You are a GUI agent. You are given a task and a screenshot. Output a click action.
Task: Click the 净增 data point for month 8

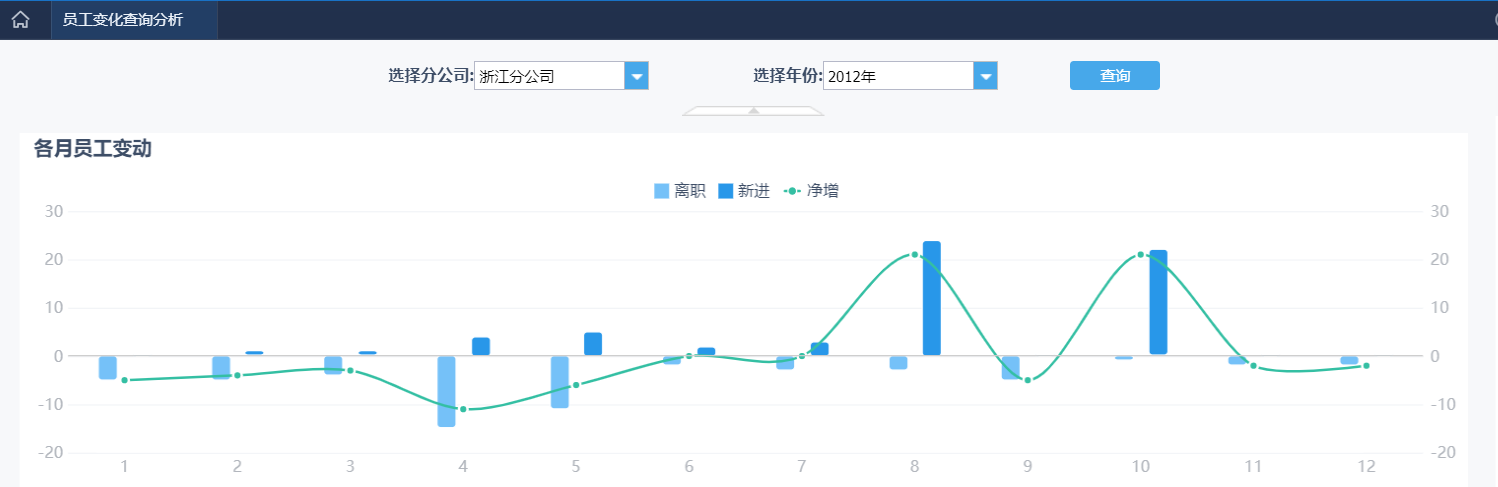click(914, 255)
